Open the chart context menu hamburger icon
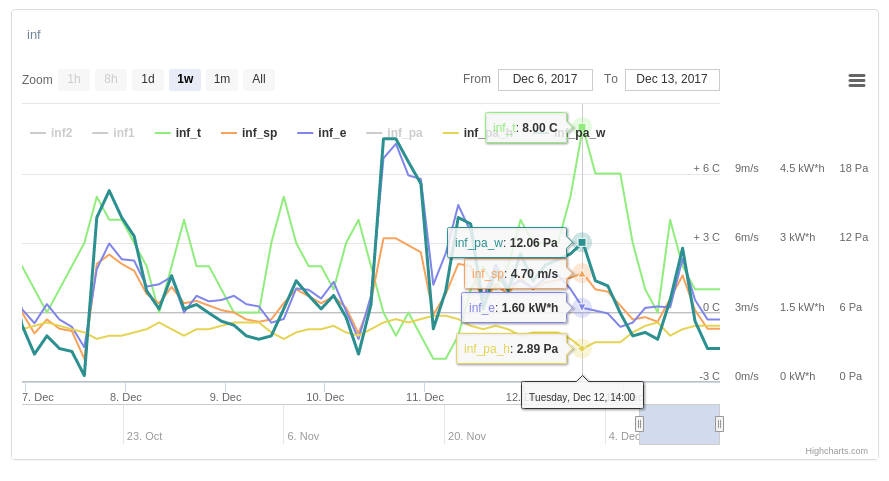 click(x=856, y=80)
